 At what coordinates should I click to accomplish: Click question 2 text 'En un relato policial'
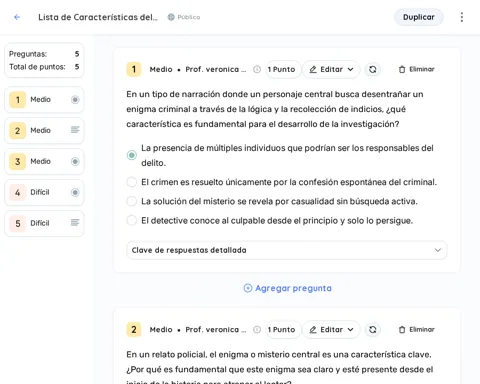coord(279,369)
